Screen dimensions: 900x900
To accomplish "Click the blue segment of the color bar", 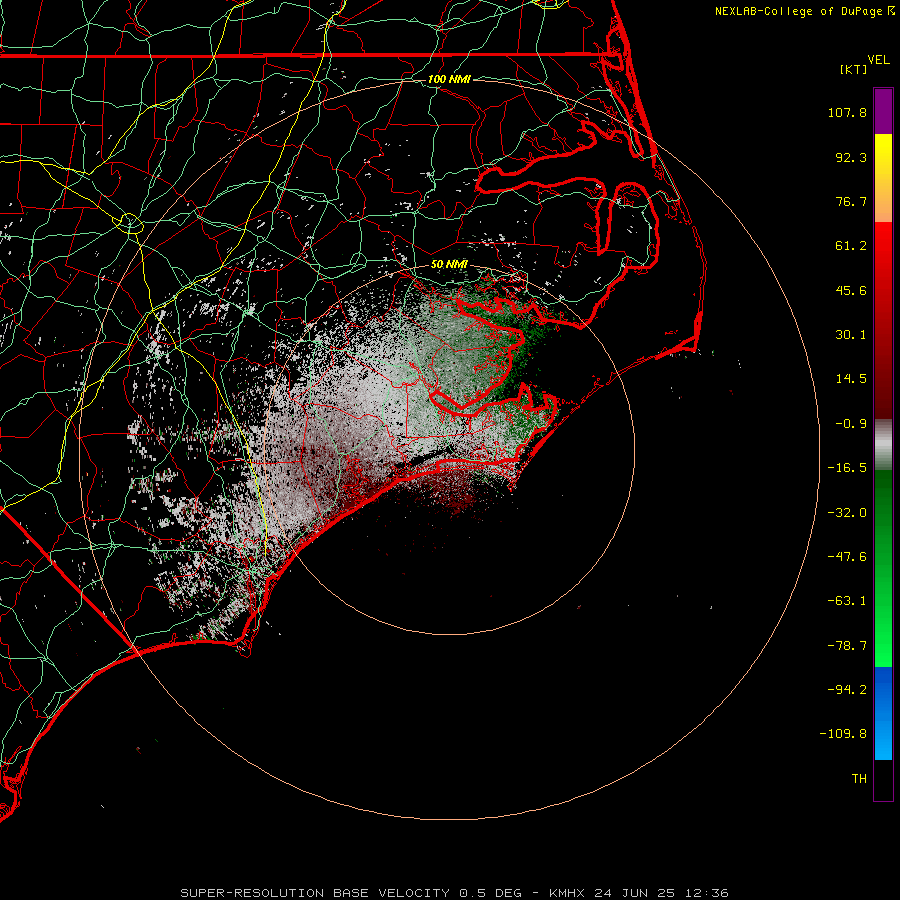I will pyautogui.click(x=883, y=713).
